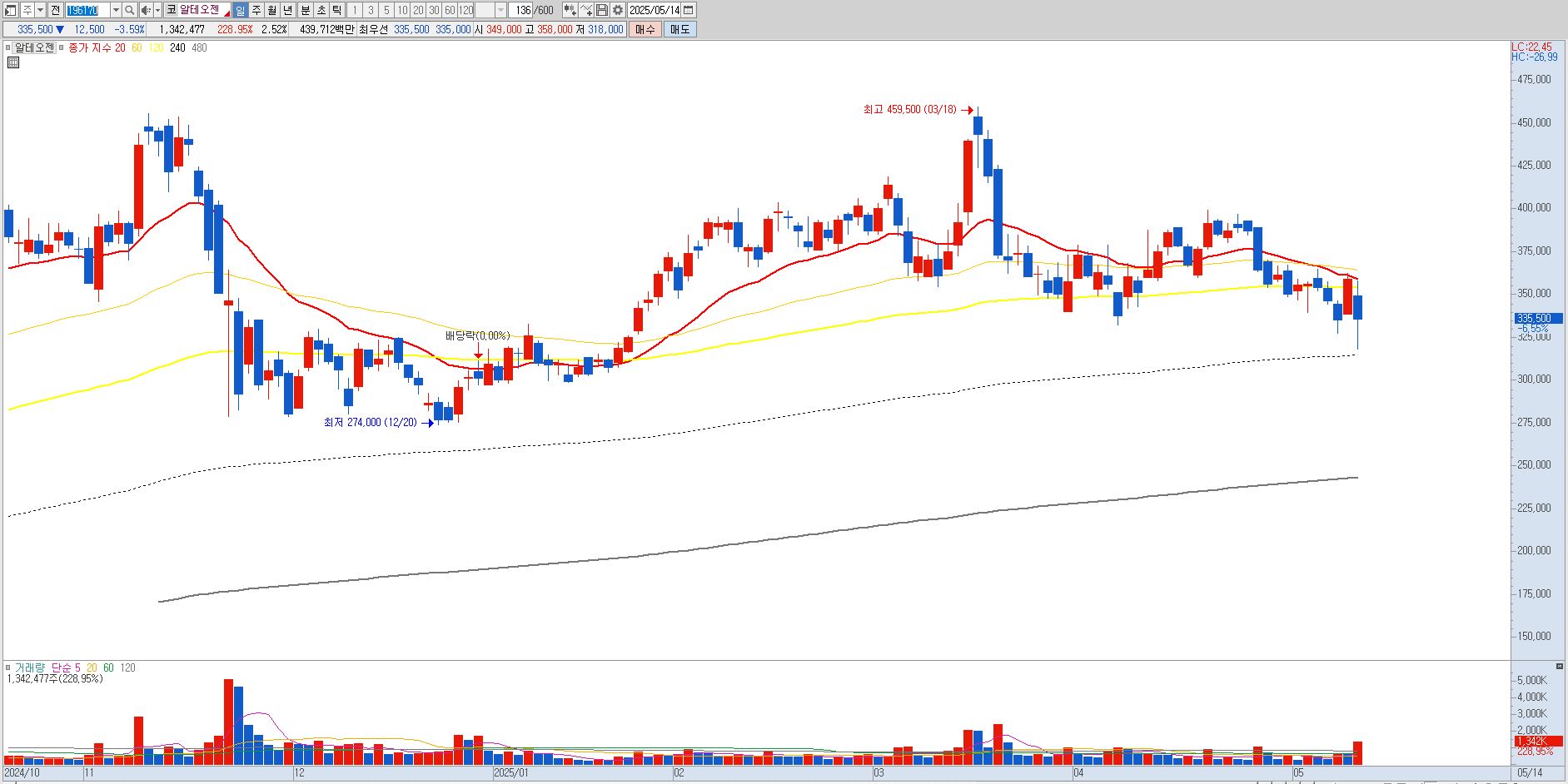The width and height of the screenshot is (1568, 784).
Task: Click the line tool icon beside save
Action: (x=585, y=10)
